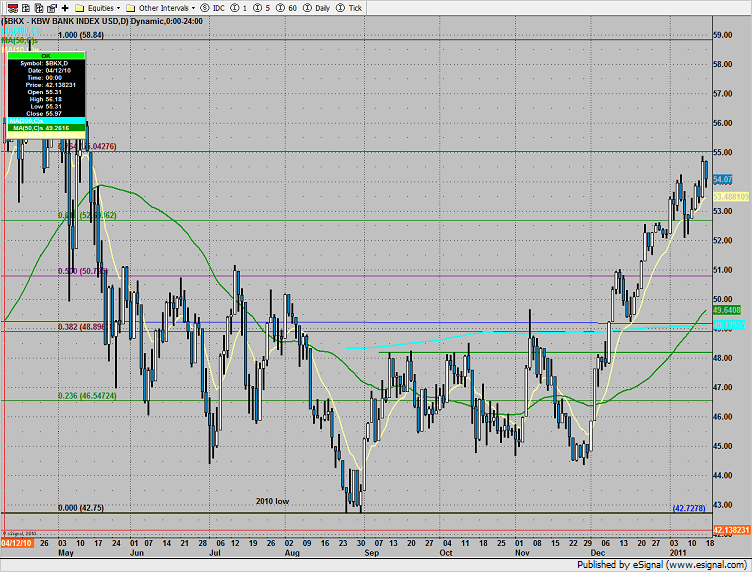Click the 53.488109 yellow MA price marker

pyautogui.click(x=730, y=197)
